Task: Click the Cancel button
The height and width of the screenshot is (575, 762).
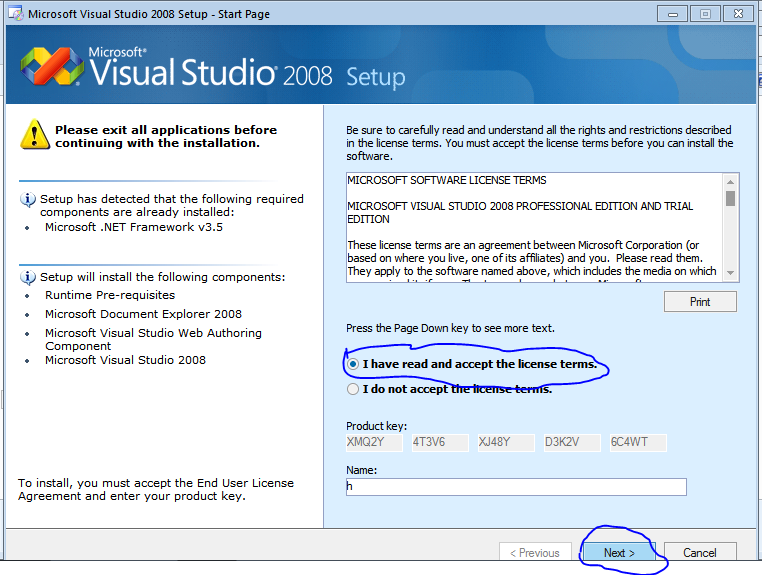Action: (700, 552)
